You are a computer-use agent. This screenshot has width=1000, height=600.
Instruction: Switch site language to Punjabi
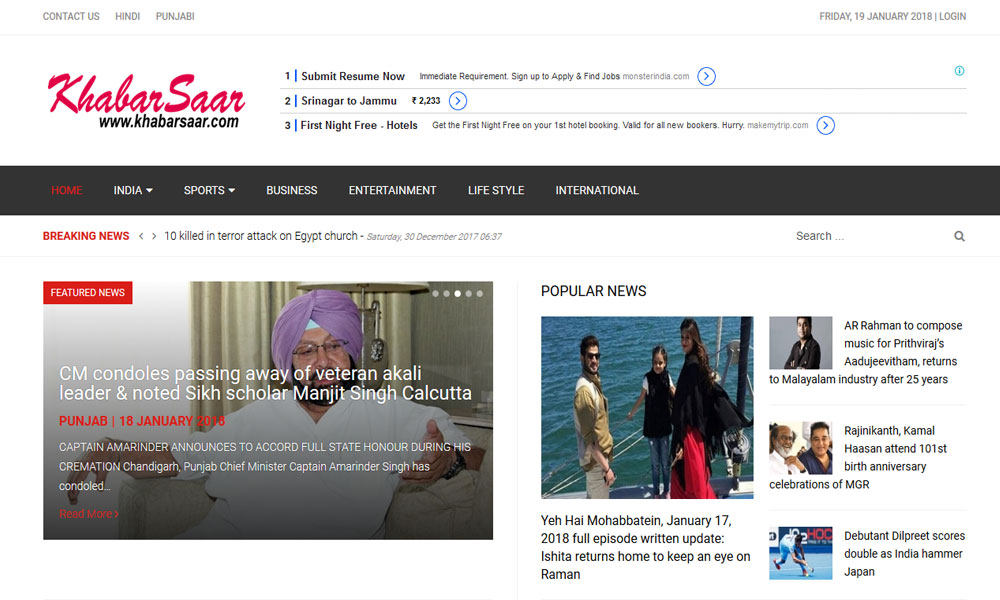[x=175, y=17]
